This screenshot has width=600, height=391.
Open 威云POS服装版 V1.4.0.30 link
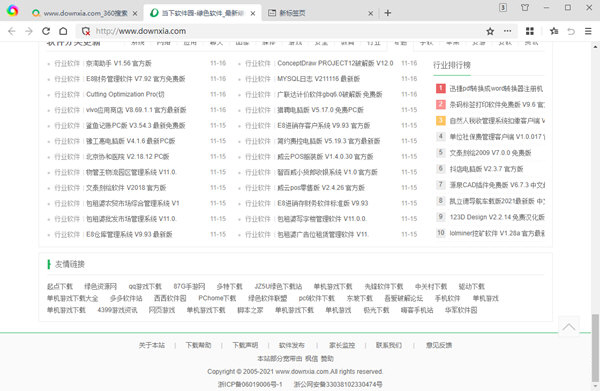(325, 157)
